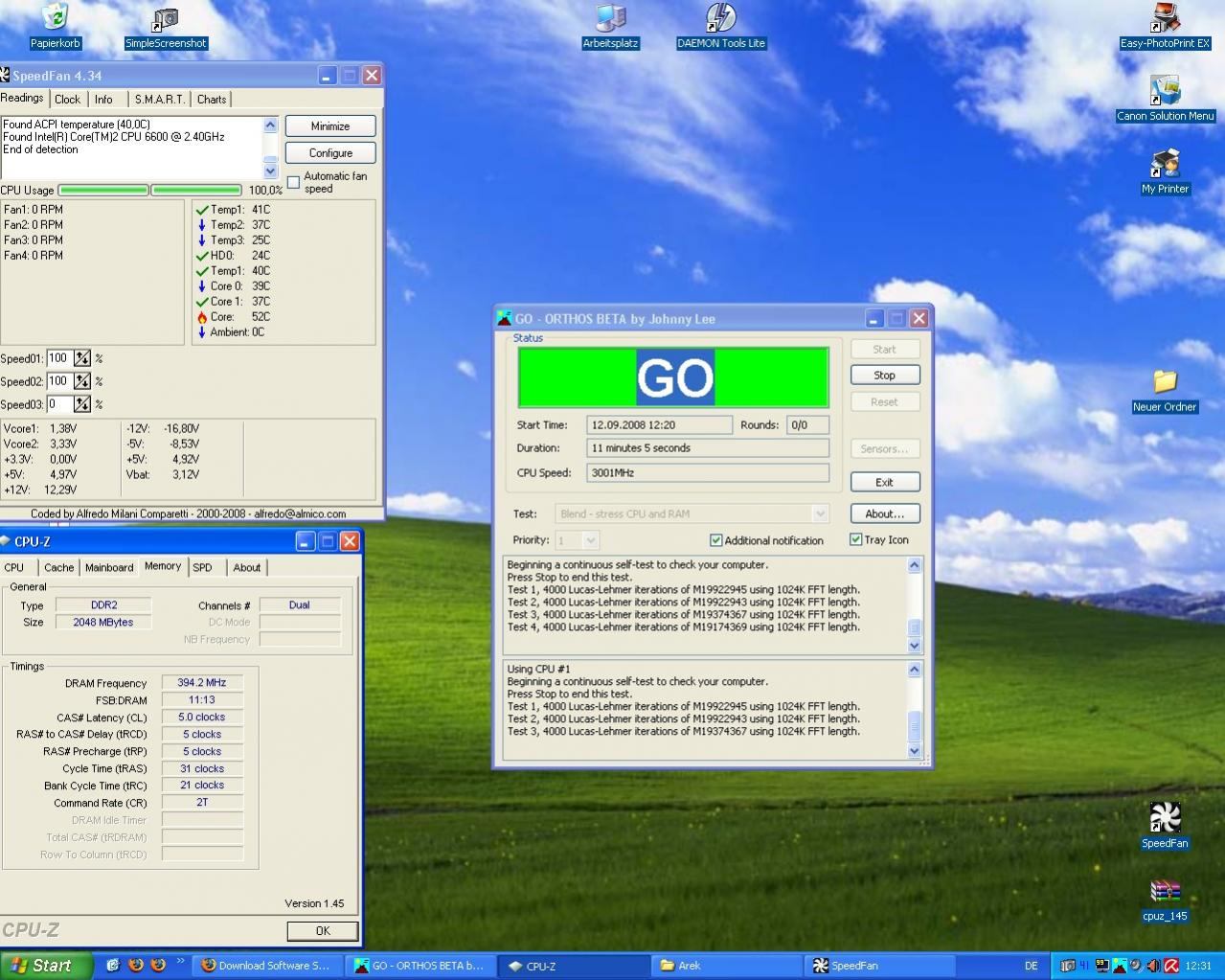The image size is (1225, 980).
Task: Click the DE language indicator on the taskbar
Action: 1031,966
